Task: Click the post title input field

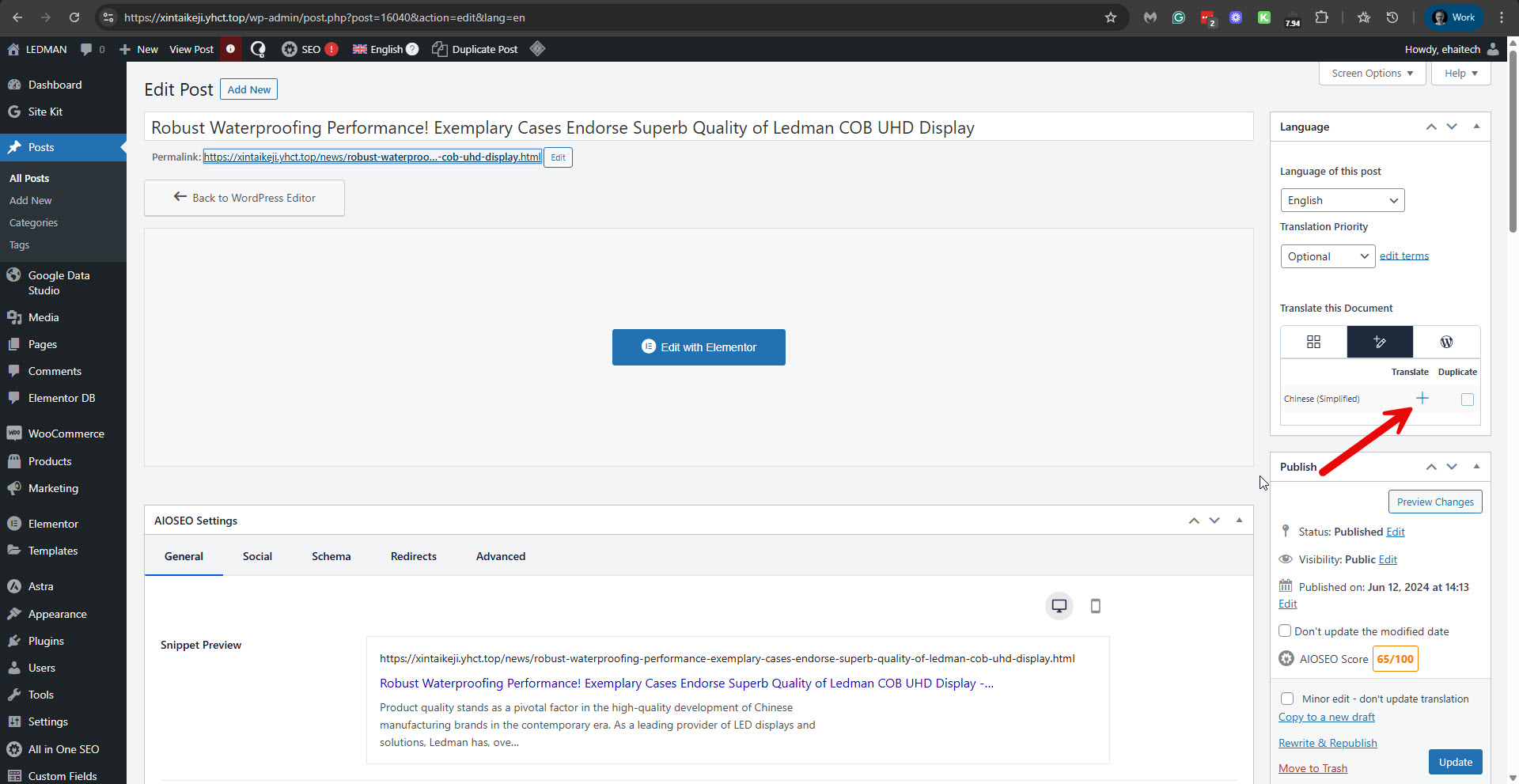Action: [698, 127]
